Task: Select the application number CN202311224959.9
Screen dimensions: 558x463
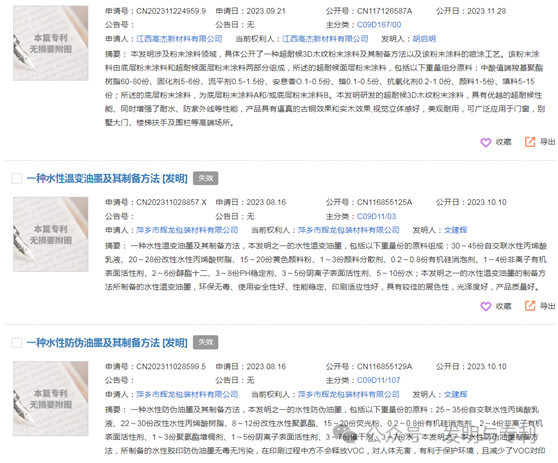Action: point(171,11)
